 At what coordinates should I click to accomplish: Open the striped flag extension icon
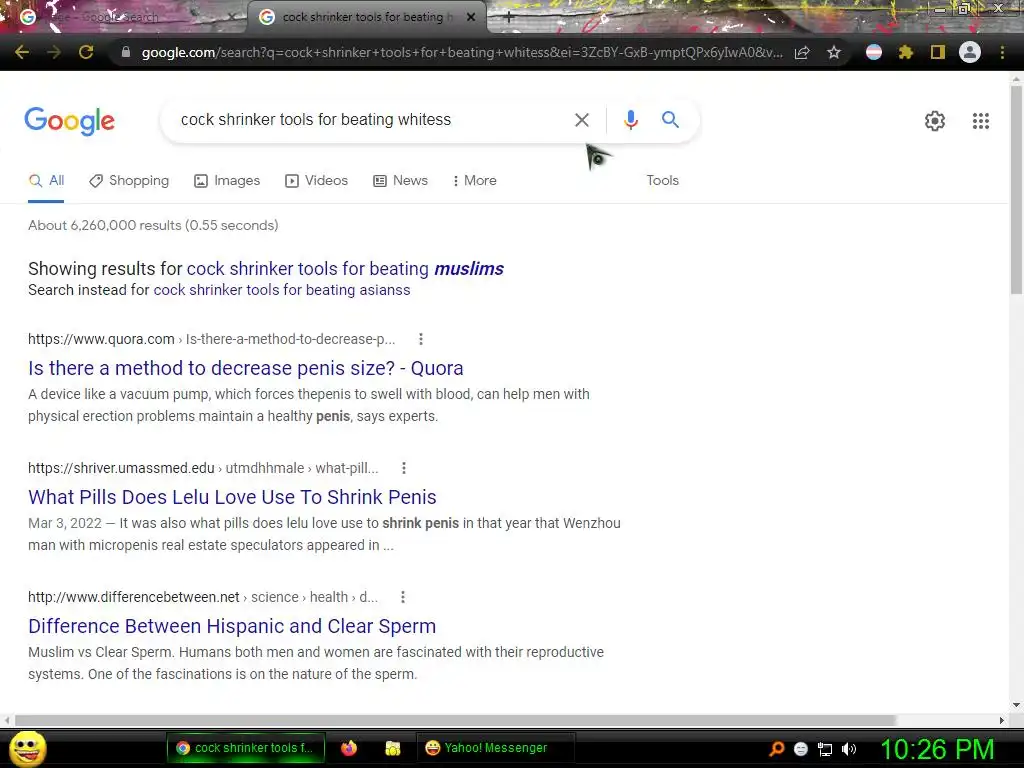click(x=874, y=52)
